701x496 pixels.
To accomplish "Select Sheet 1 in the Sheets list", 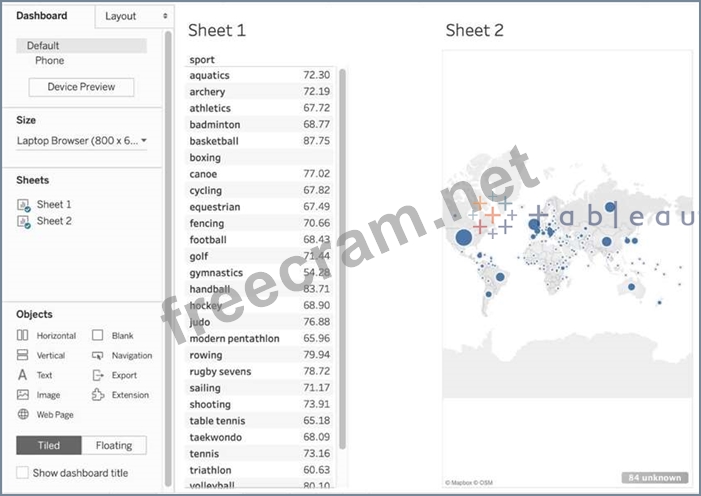I will click(x=54, y=204).
